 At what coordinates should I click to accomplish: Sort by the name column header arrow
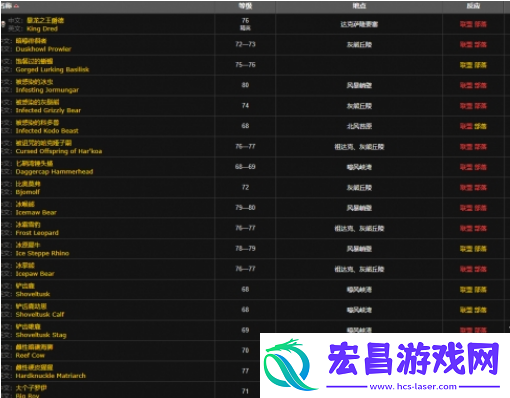pyautogui.click(x=16, y=6)
